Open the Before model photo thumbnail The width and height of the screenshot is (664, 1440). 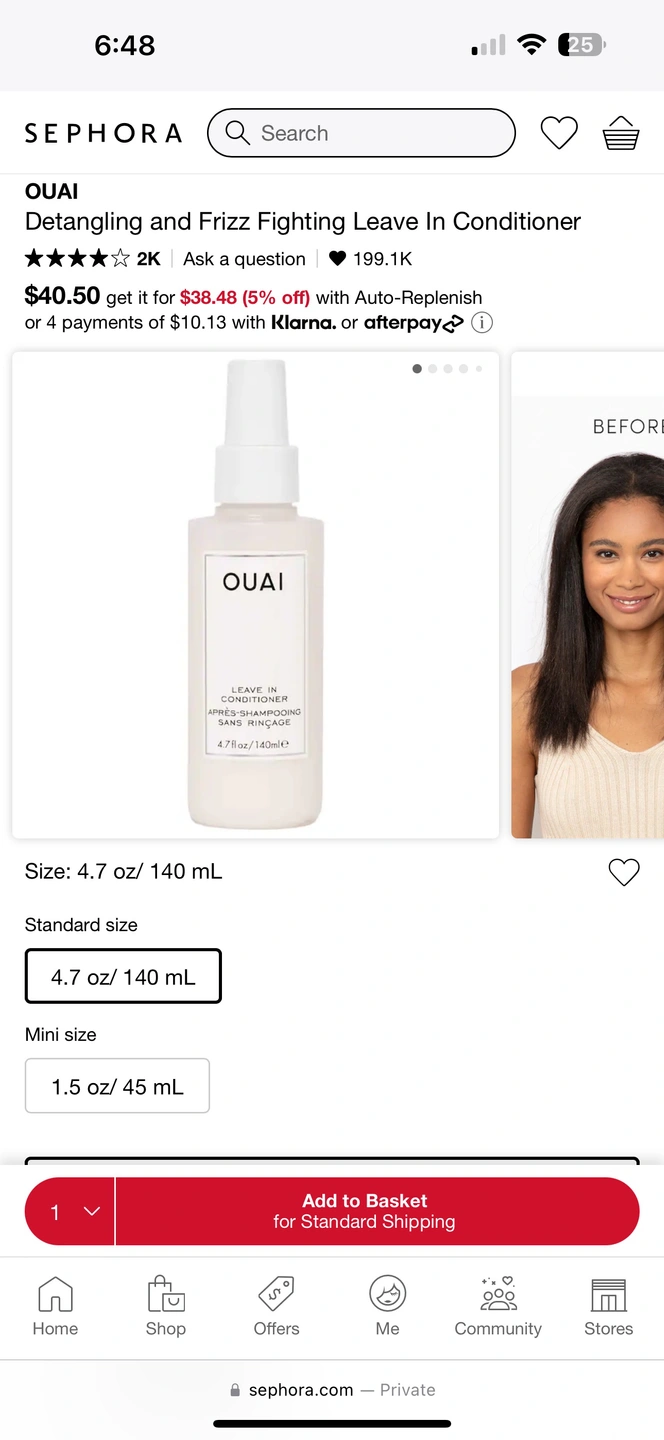tap(588, 595)
